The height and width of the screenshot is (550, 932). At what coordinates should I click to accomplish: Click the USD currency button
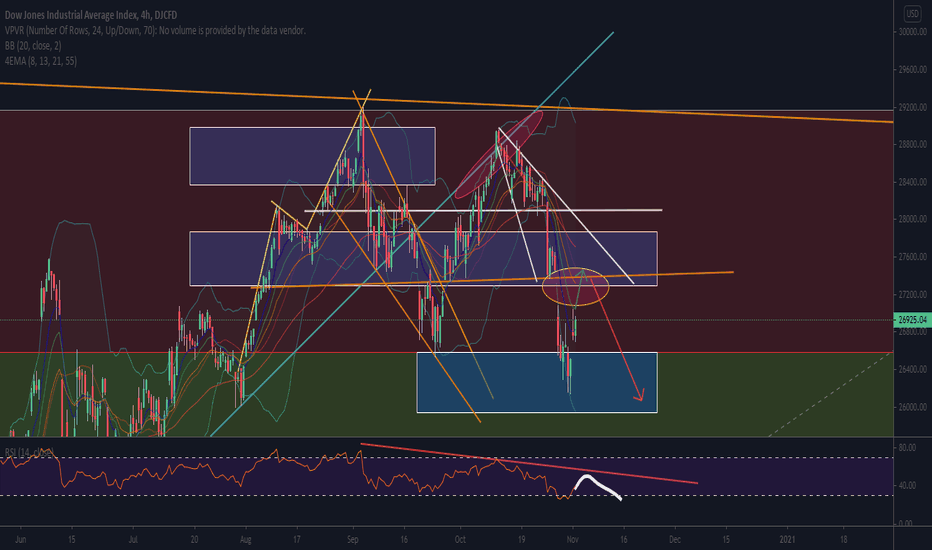coord(912,13)
